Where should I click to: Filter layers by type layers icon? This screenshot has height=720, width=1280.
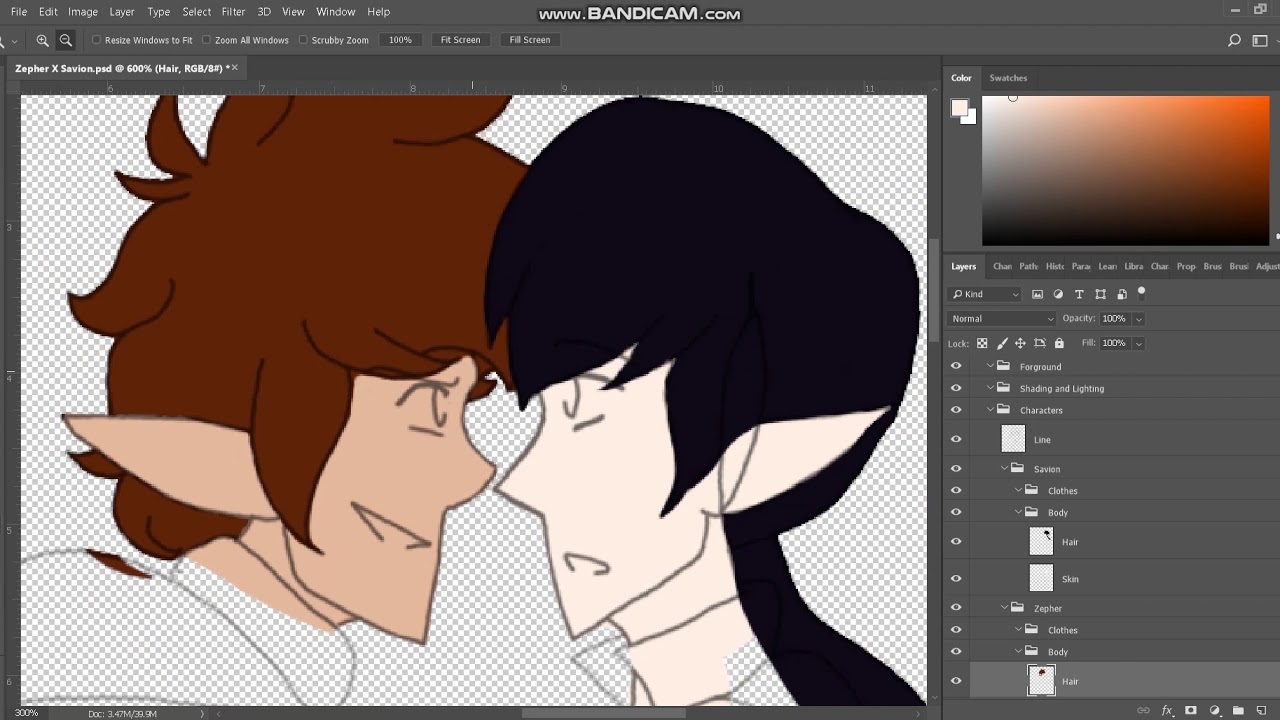click(1079, 294)
